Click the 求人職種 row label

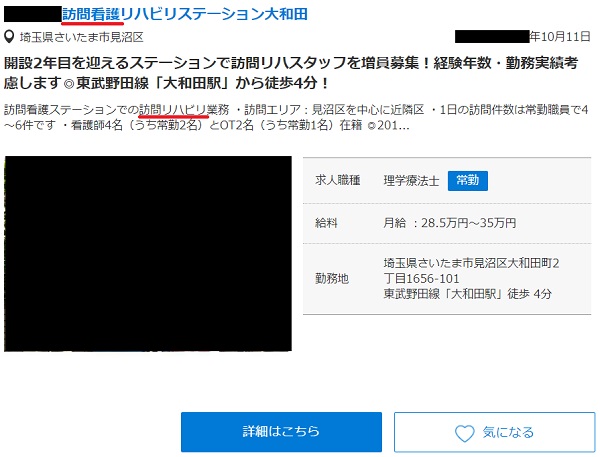(338, 180)
